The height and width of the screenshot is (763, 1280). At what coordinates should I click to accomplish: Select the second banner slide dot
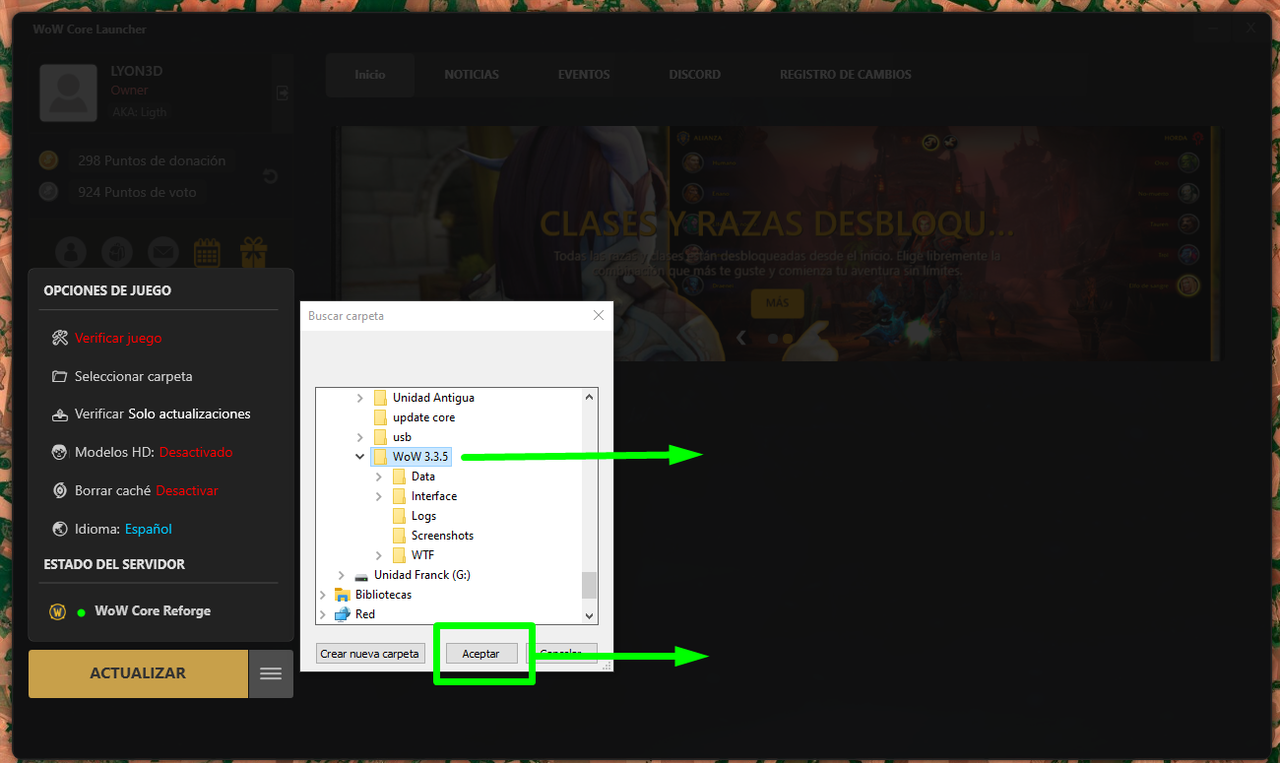click(787, 339)
